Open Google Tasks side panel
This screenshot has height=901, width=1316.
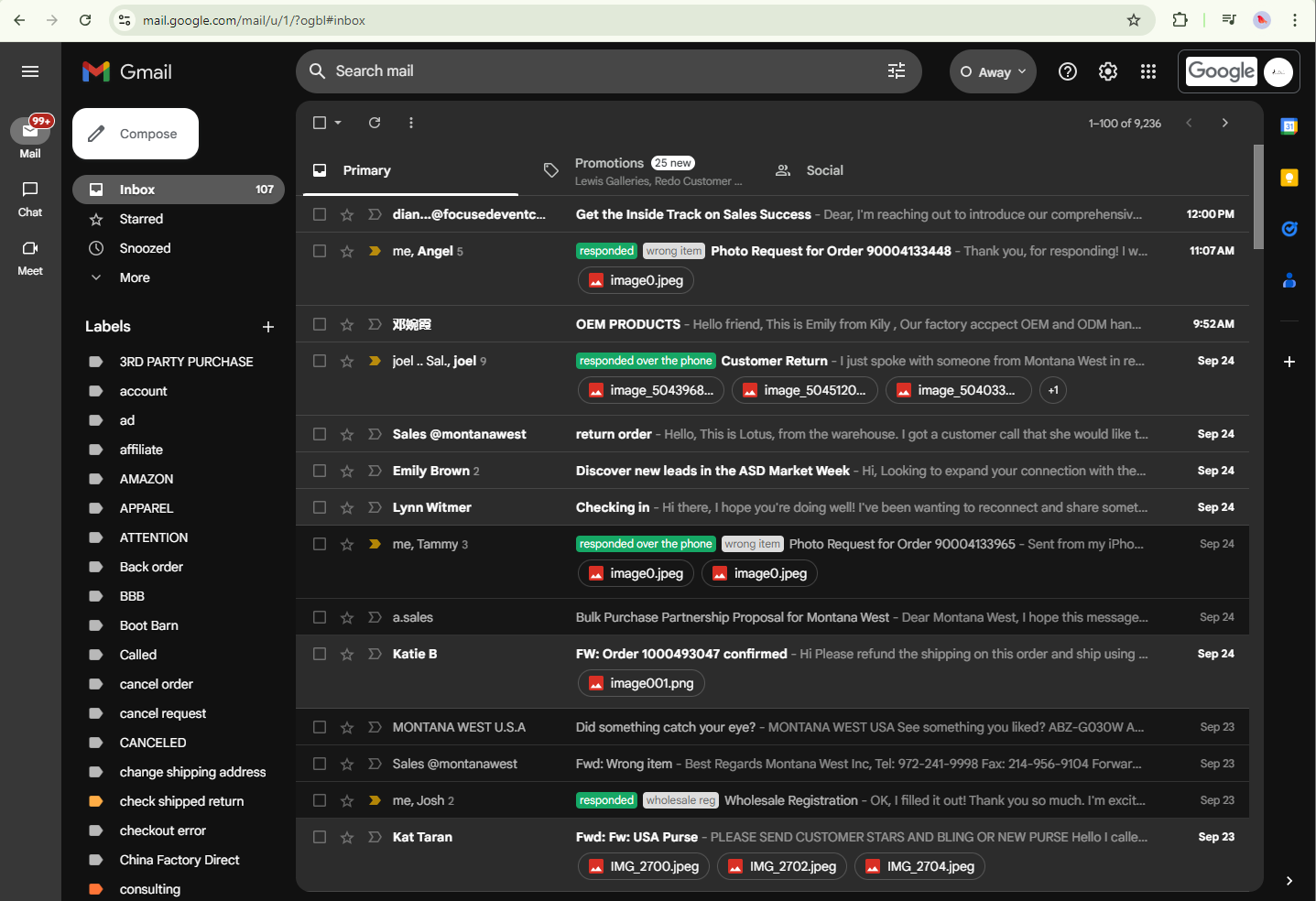pos(1289,229)
